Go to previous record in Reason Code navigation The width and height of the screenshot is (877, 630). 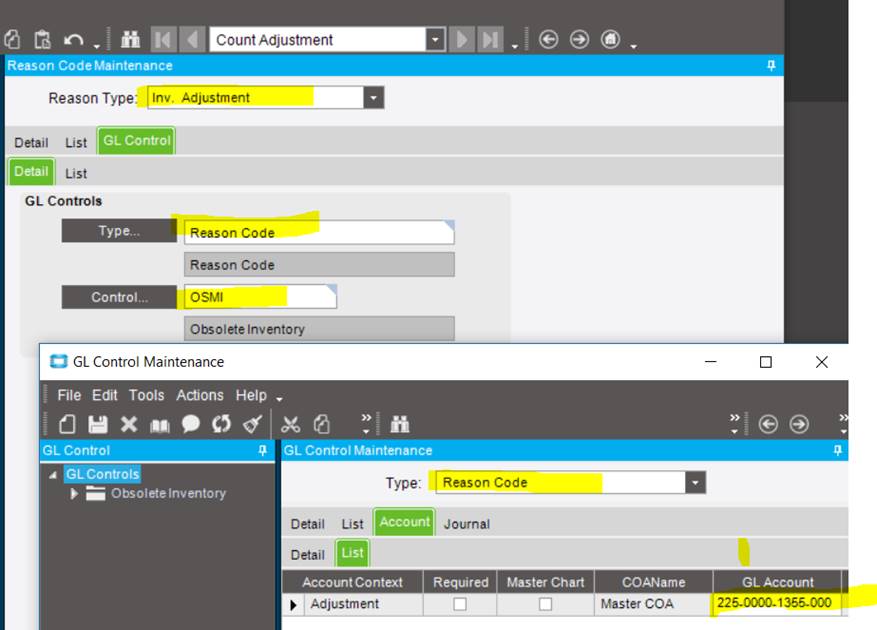click(x=192, y=40)
